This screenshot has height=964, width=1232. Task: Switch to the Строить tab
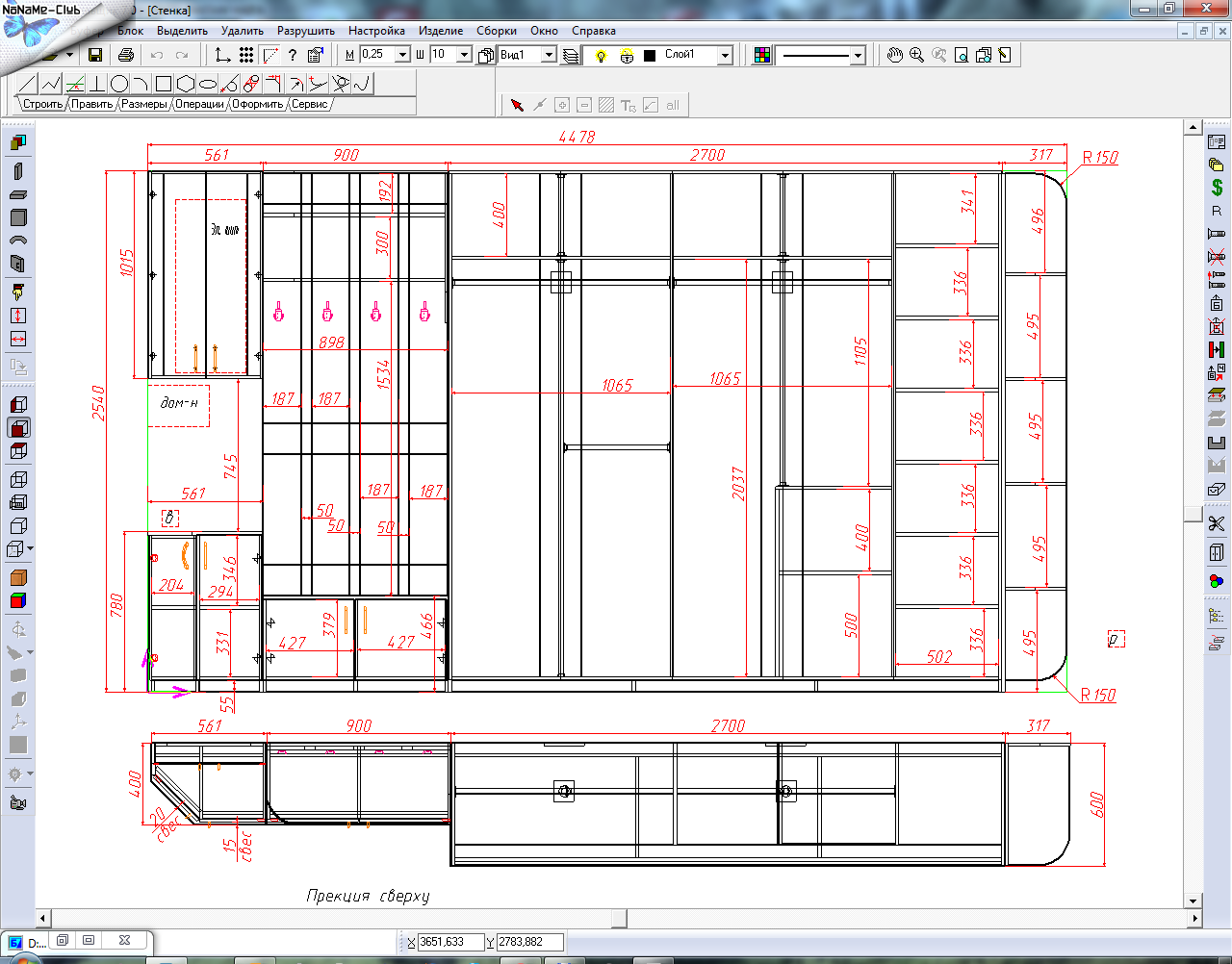click(43, 104)
